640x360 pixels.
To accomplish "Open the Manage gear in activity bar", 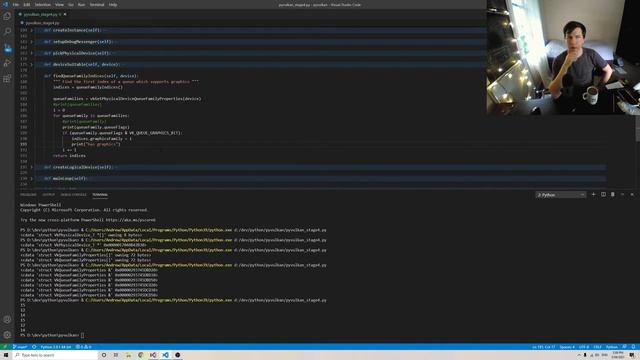I will pyautogui.click(x=7, y=335).
